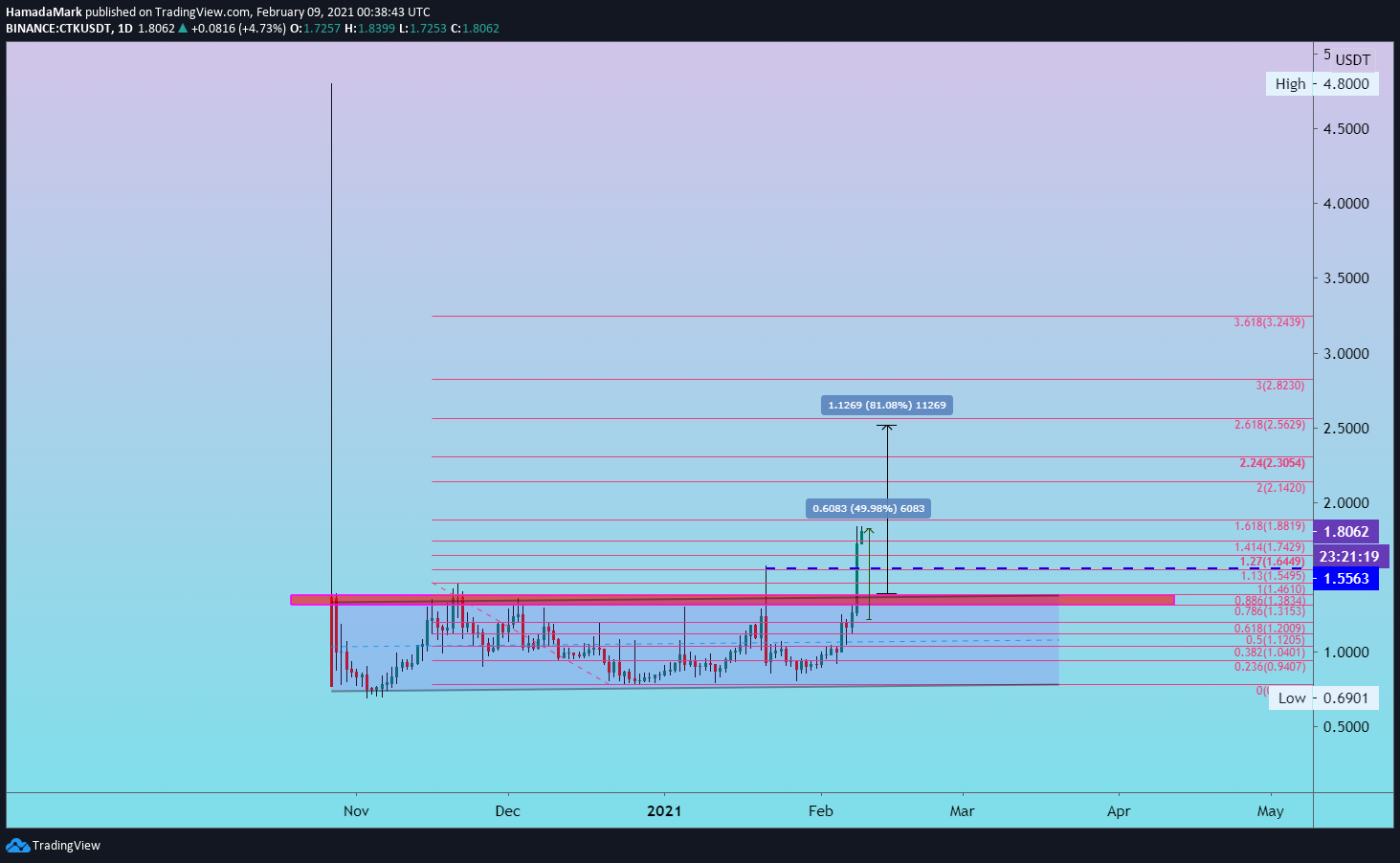Click the Mar label on time axis
Image resolution: width=1400 pixels, height=863 pixels.
point(963,811)
